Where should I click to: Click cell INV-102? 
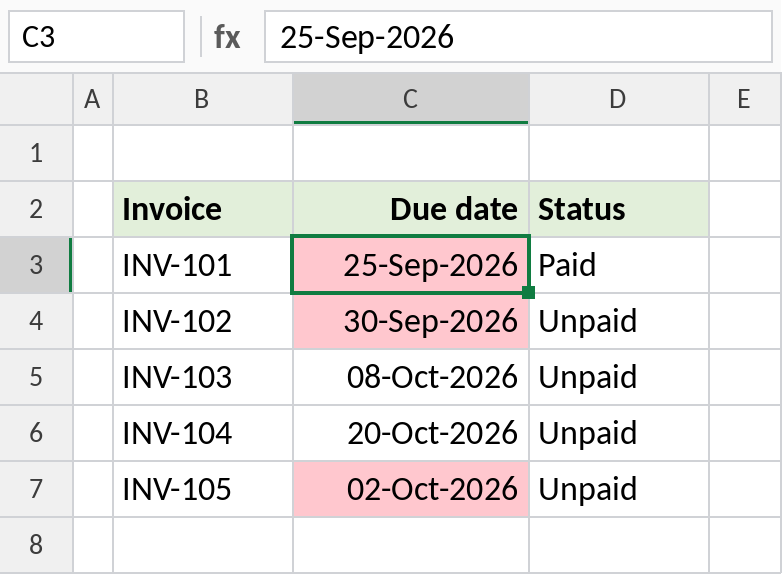203,321
